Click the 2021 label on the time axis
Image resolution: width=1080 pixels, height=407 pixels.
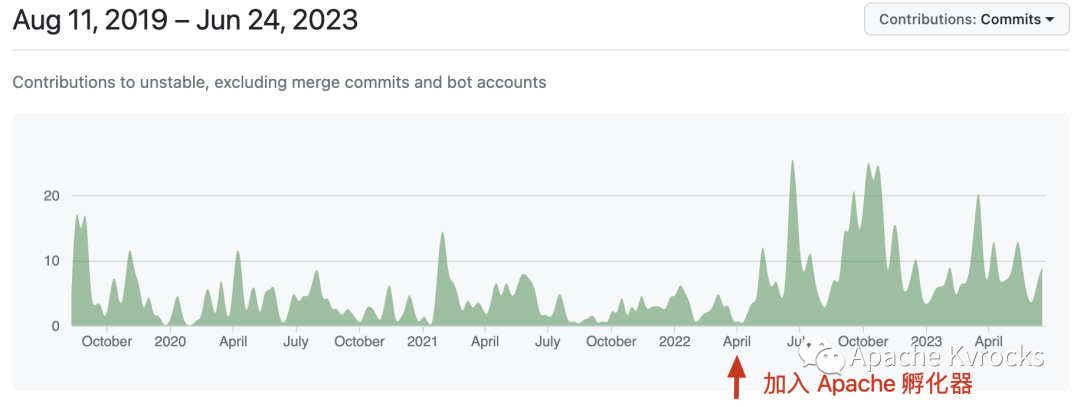tap(422, 342)
